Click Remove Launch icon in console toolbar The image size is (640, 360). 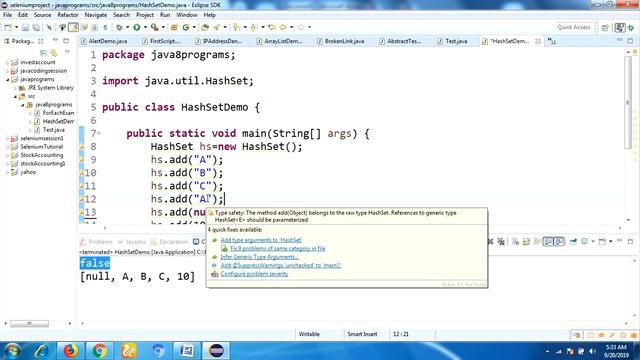pyautogui.click(x=491, y=242)
